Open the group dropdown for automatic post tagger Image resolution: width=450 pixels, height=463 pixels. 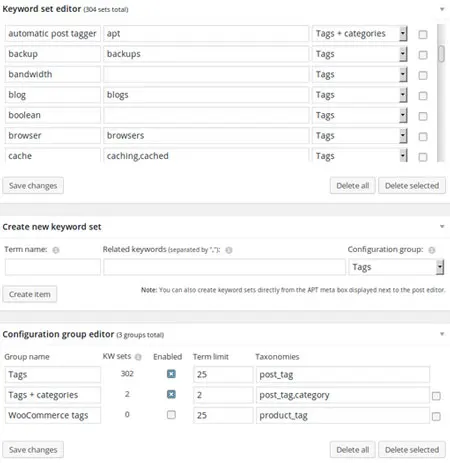[403, 34]
